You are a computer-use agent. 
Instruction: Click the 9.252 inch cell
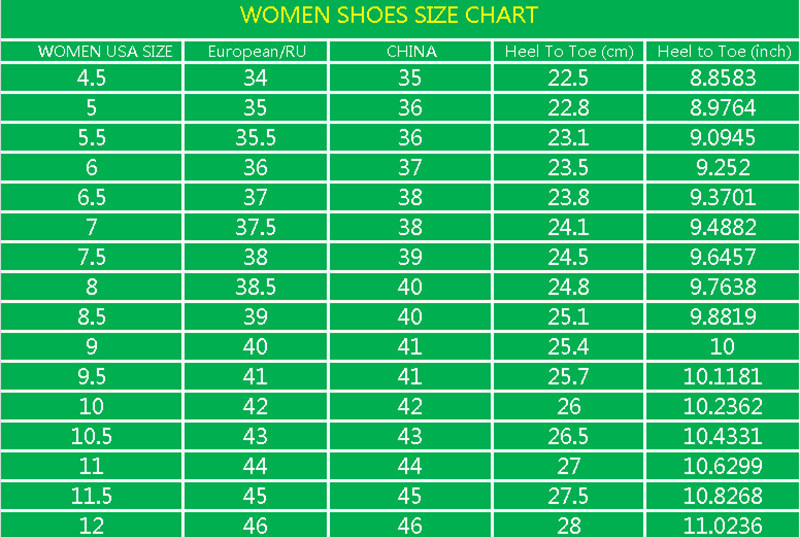tap(722, 169)
